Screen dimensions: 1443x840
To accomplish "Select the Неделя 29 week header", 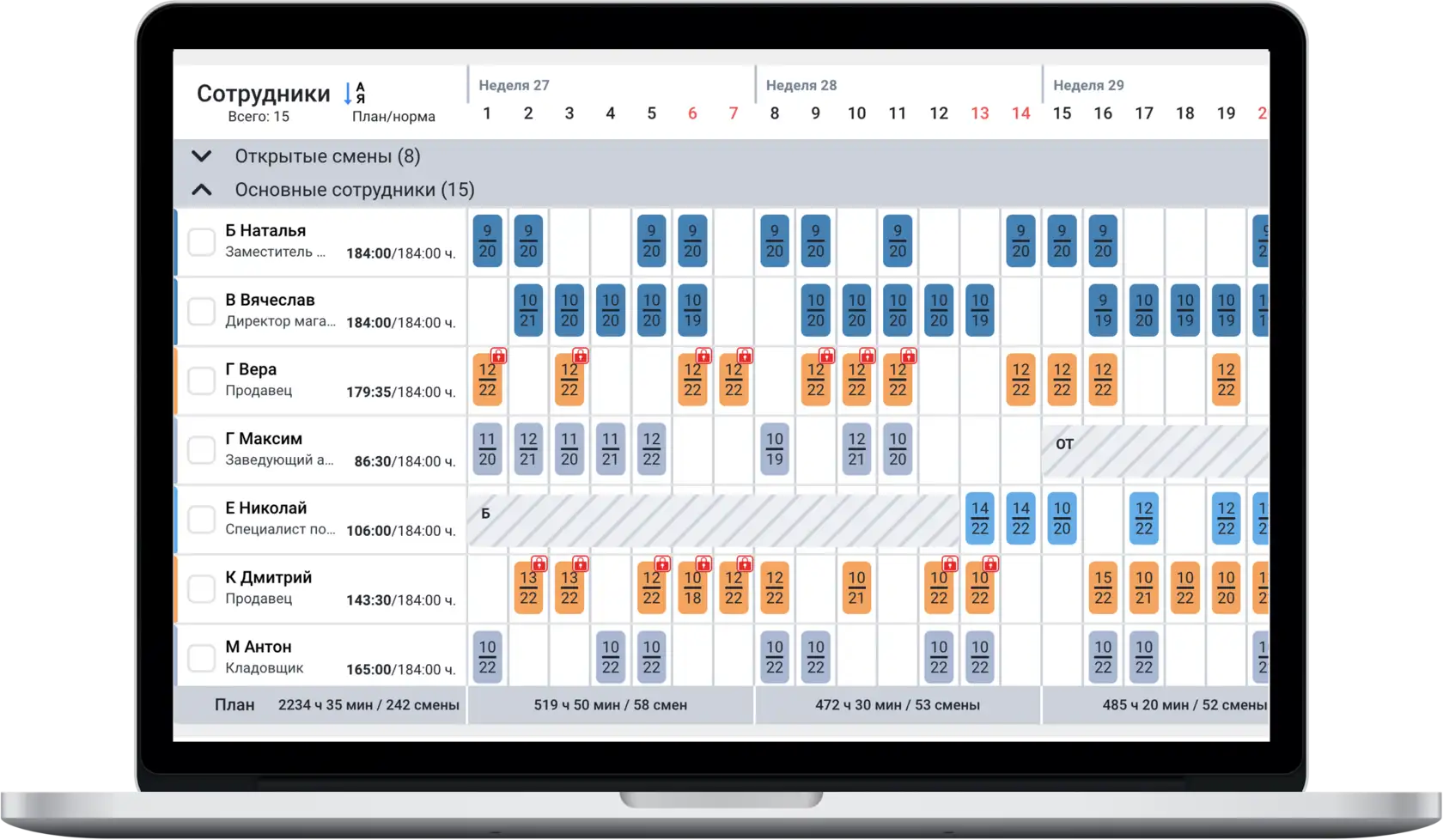I will click(x=1088, y=85).
